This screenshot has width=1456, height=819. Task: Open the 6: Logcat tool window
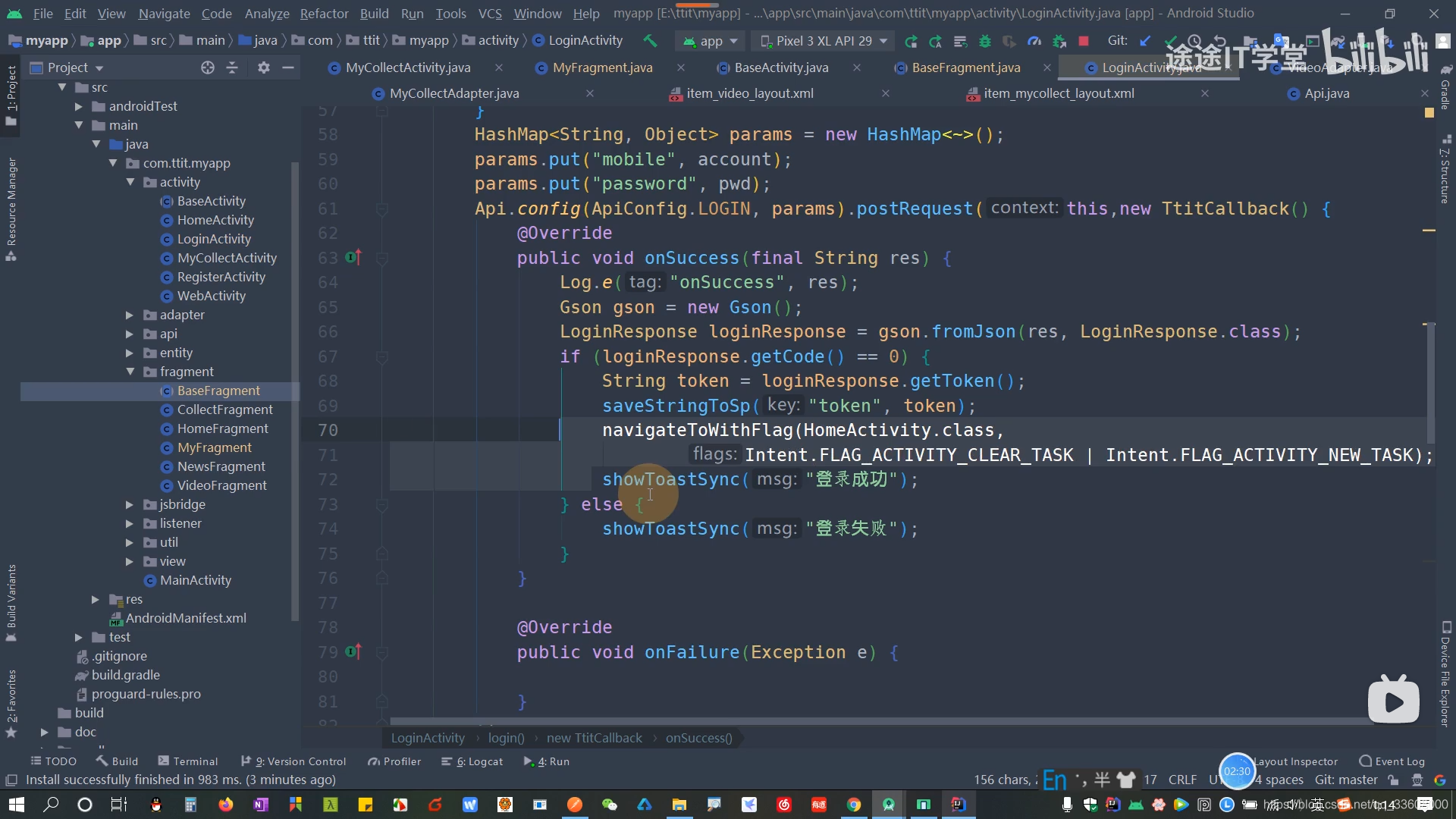click(x=472, y=761)
